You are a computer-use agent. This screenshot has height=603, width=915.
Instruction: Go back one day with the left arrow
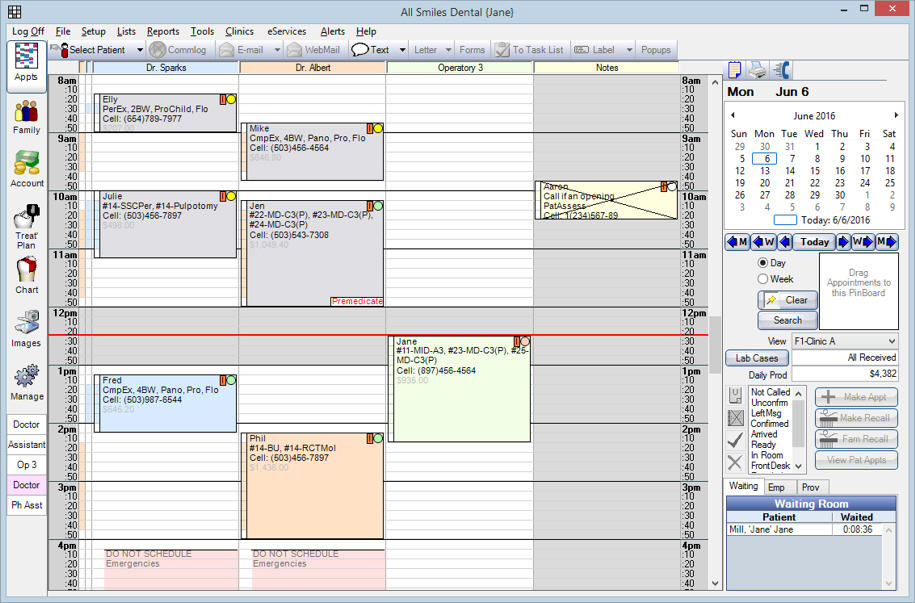coord(785,242)
